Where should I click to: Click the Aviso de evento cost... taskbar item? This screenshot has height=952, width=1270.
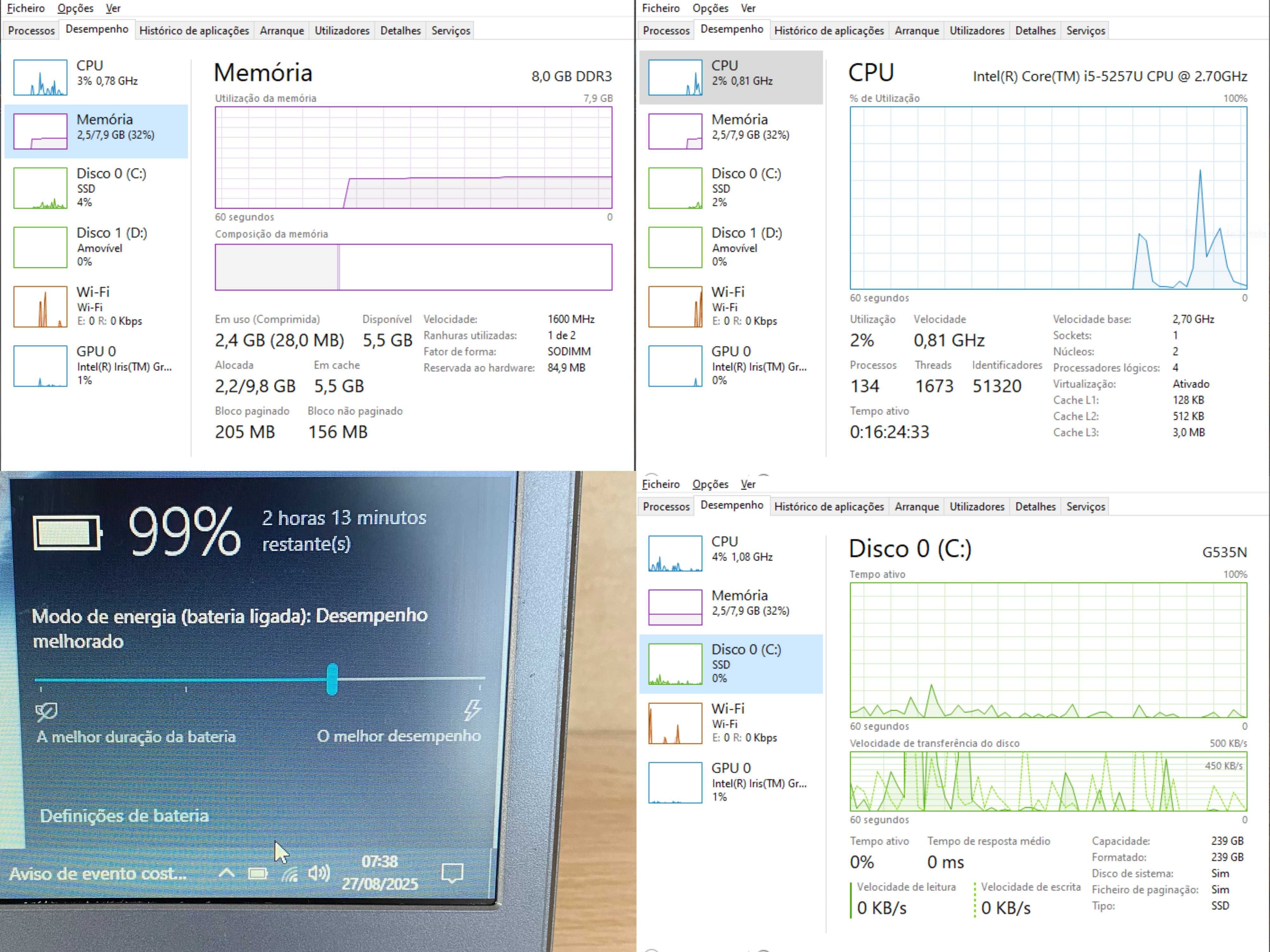coord(97,873)
